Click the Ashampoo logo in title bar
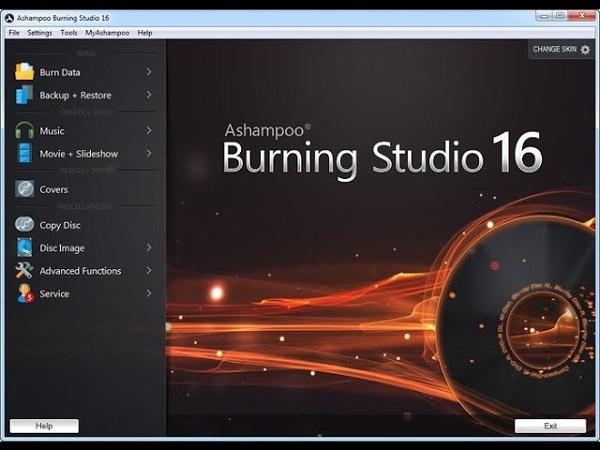The image size is (600, 450). point(10,18)
